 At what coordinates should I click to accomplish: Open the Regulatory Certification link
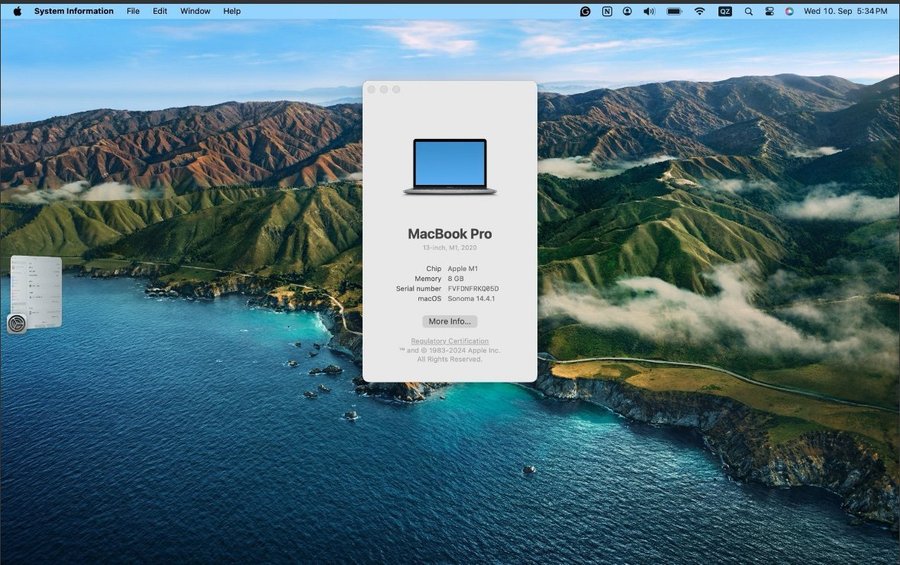449,341
